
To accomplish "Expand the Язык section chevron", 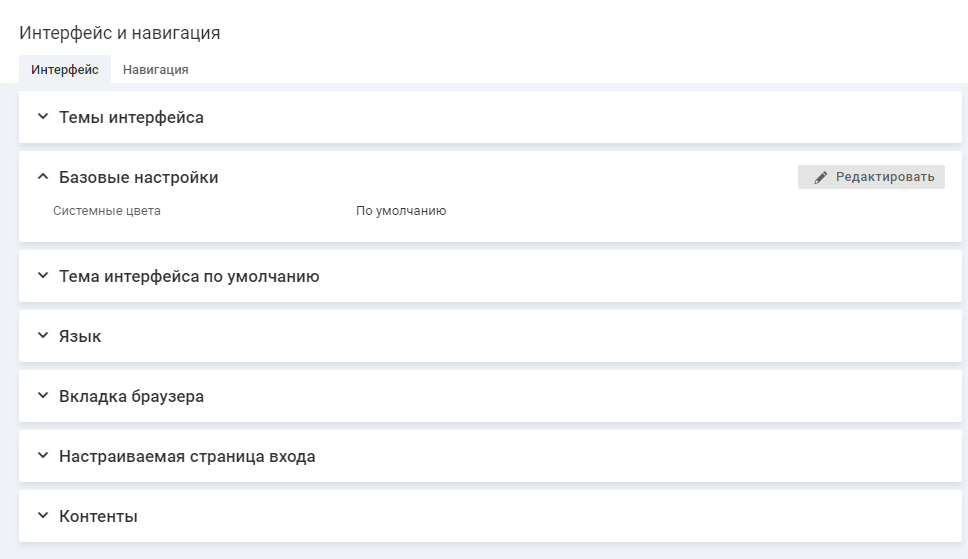I will [x=42, y=336].
